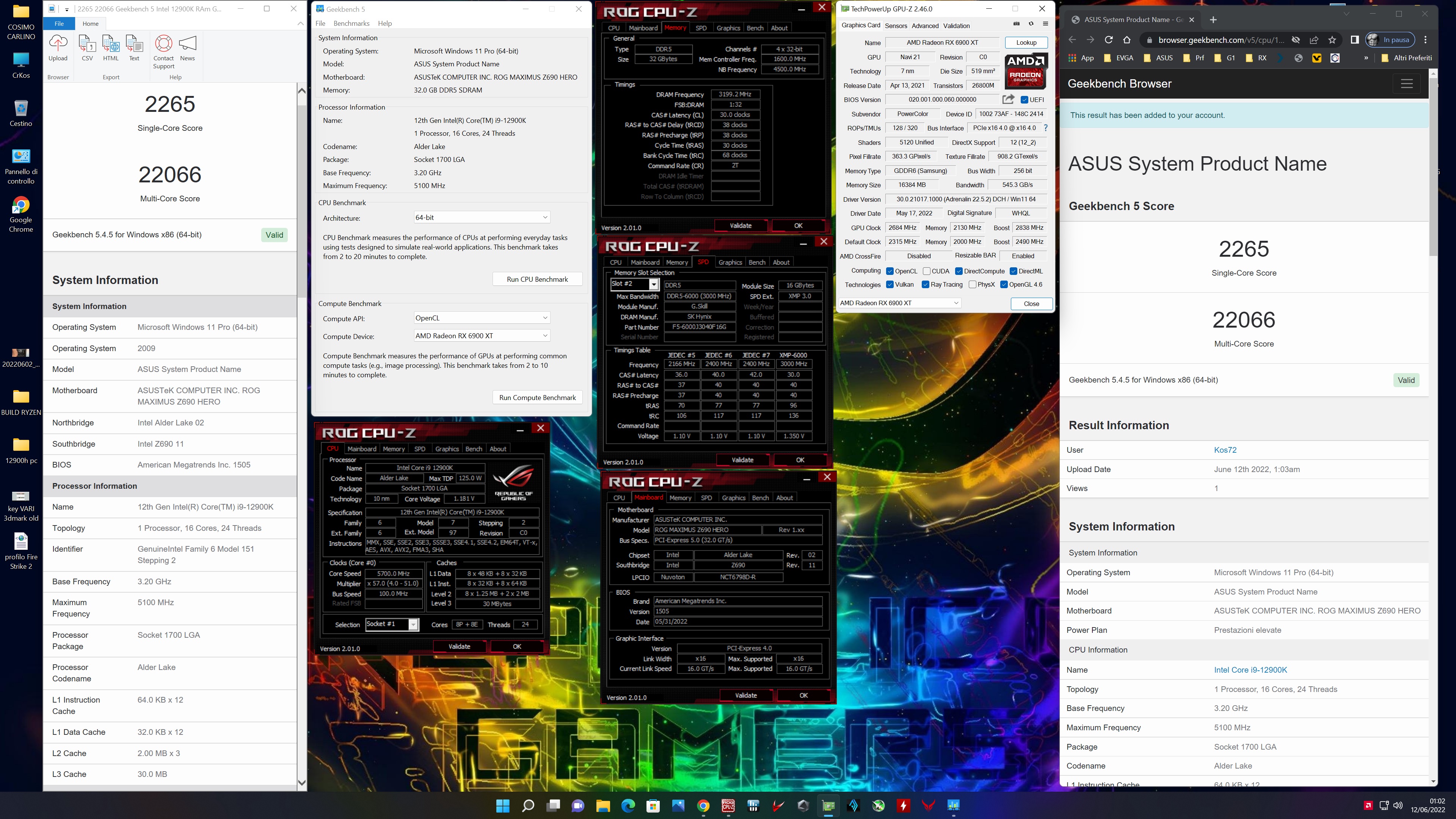1456x819 pixels.
Task: Export results as CSV from the ribbon
Action: pos(87,47)
